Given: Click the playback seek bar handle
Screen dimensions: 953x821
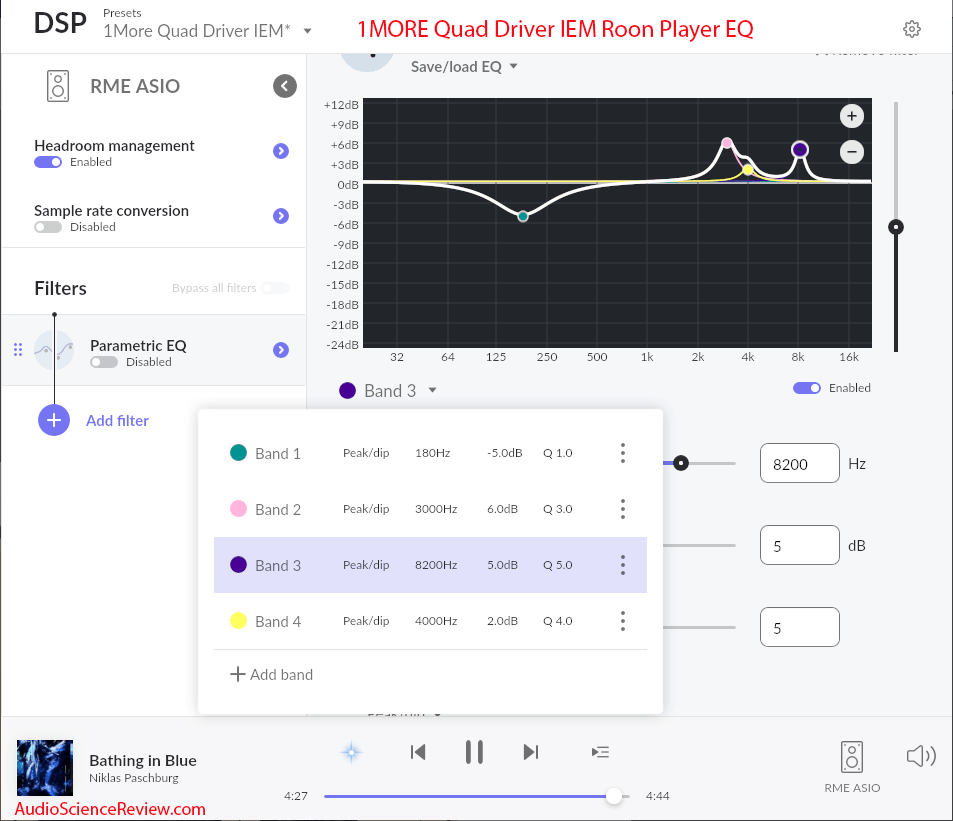Looking at the screenshot, I should [x=614, y=796].
